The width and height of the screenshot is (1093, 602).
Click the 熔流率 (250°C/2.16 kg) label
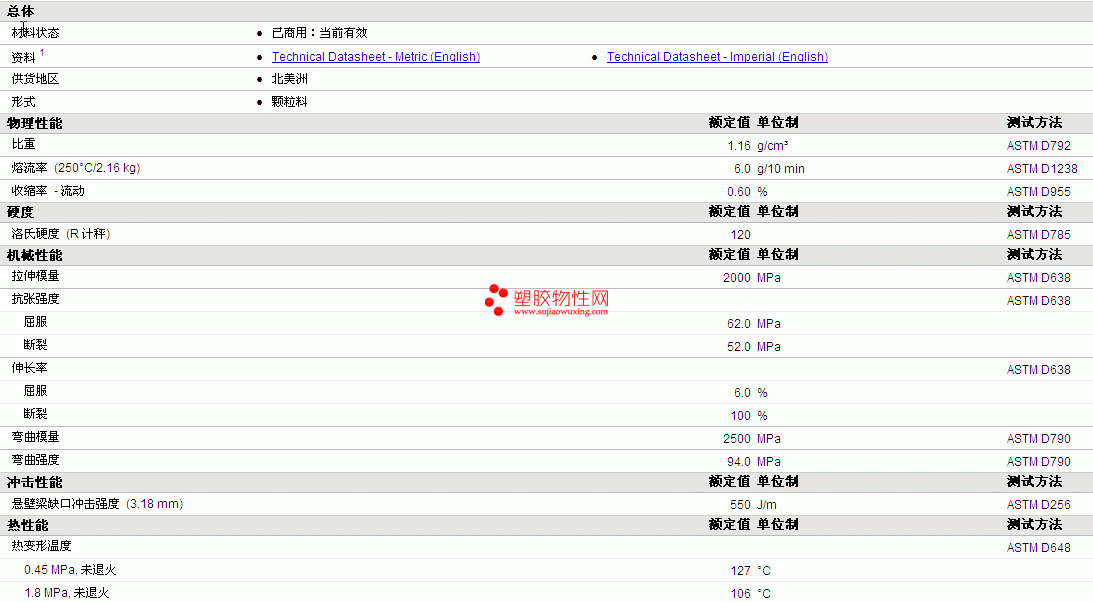[x=76, y=168]
